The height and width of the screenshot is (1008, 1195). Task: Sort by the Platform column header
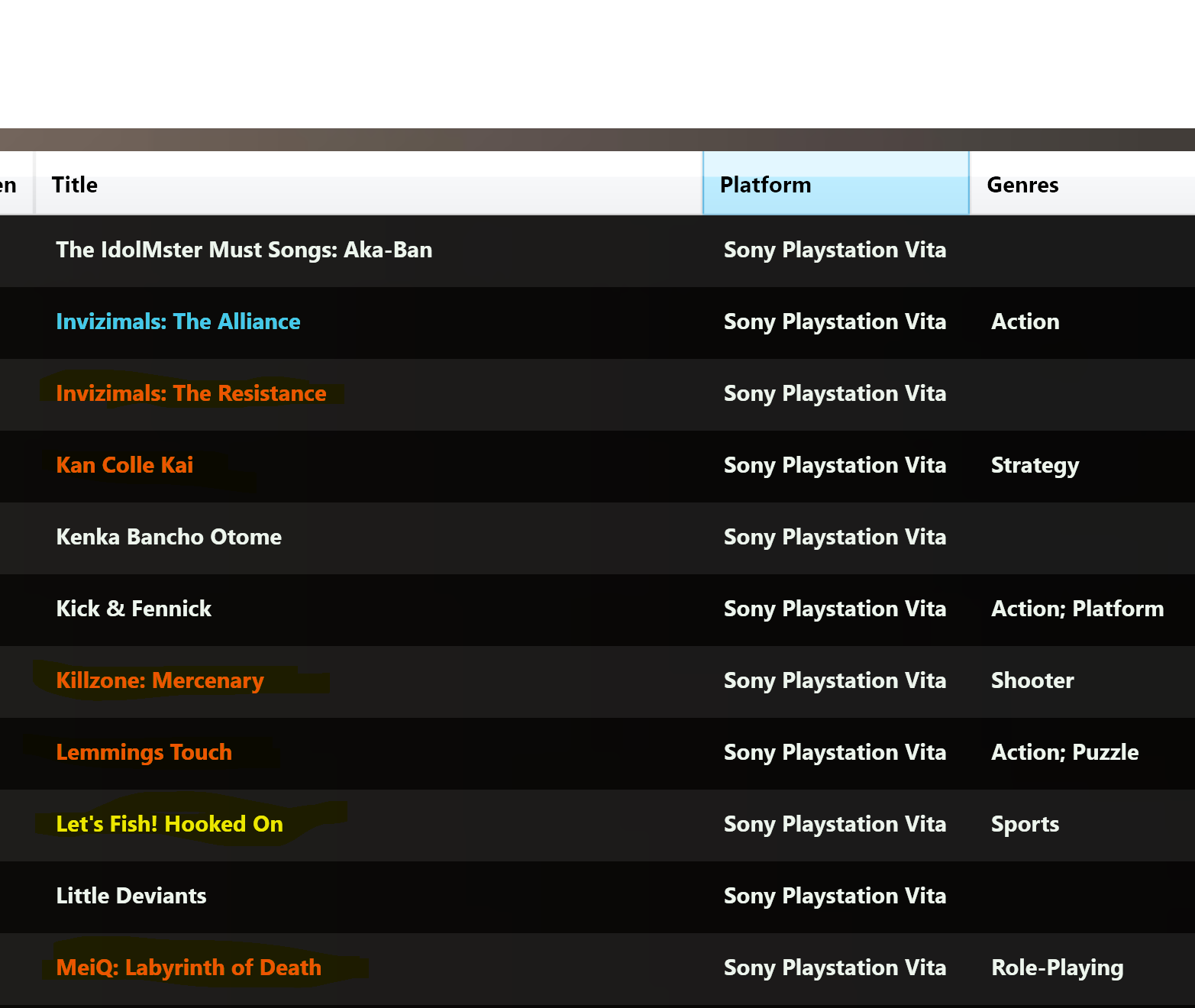click(x=836, y=184)
